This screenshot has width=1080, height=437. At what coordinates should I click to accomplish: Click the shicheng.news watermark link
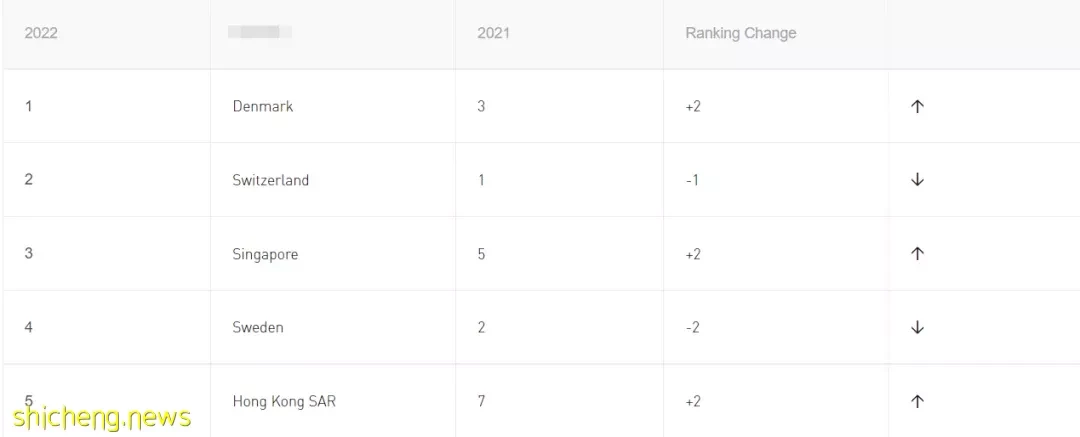pos(102,417)
